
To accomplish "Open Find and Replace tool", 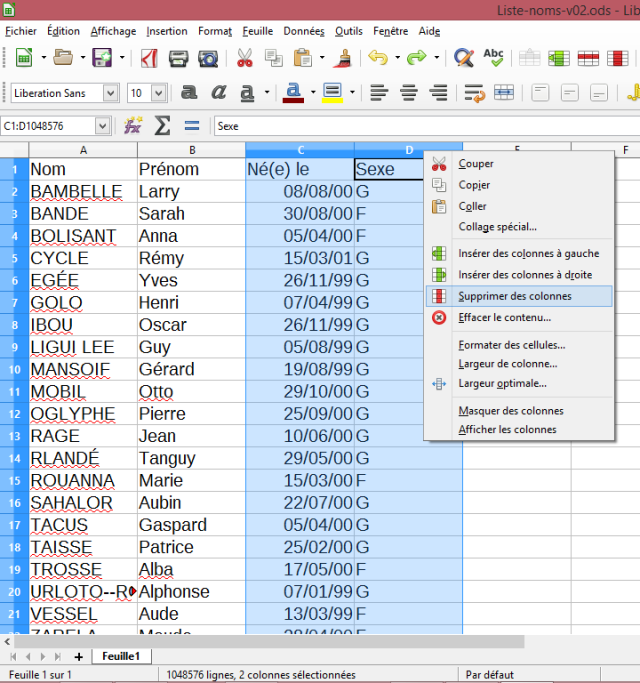I will pos(463,57).
